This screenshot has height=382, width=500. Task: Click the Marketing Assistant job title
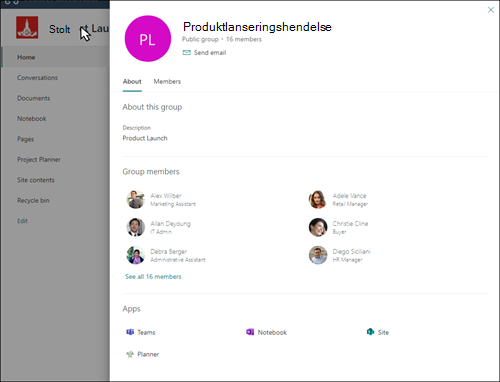point(173,204)
